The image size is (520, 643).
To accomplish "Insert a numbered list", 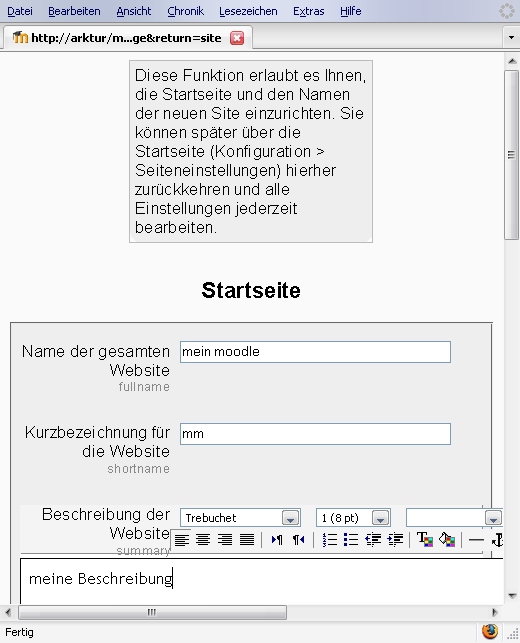I will [x=329, y=540].
